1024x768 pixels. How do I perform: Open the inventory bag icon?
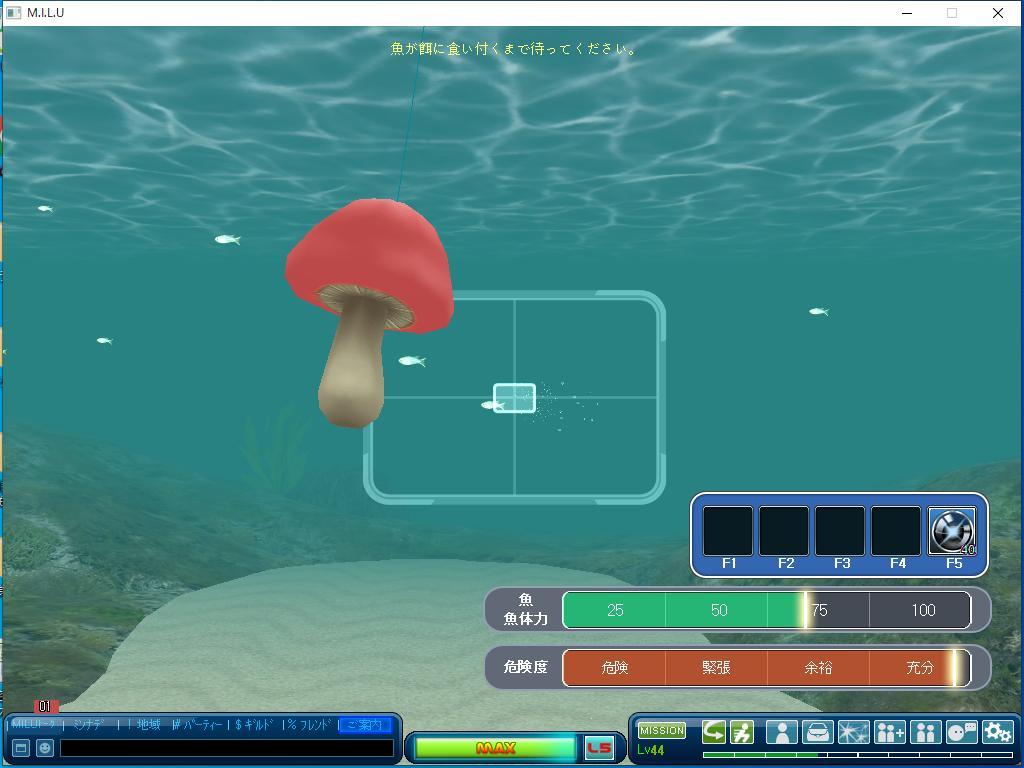click(817, 732)
